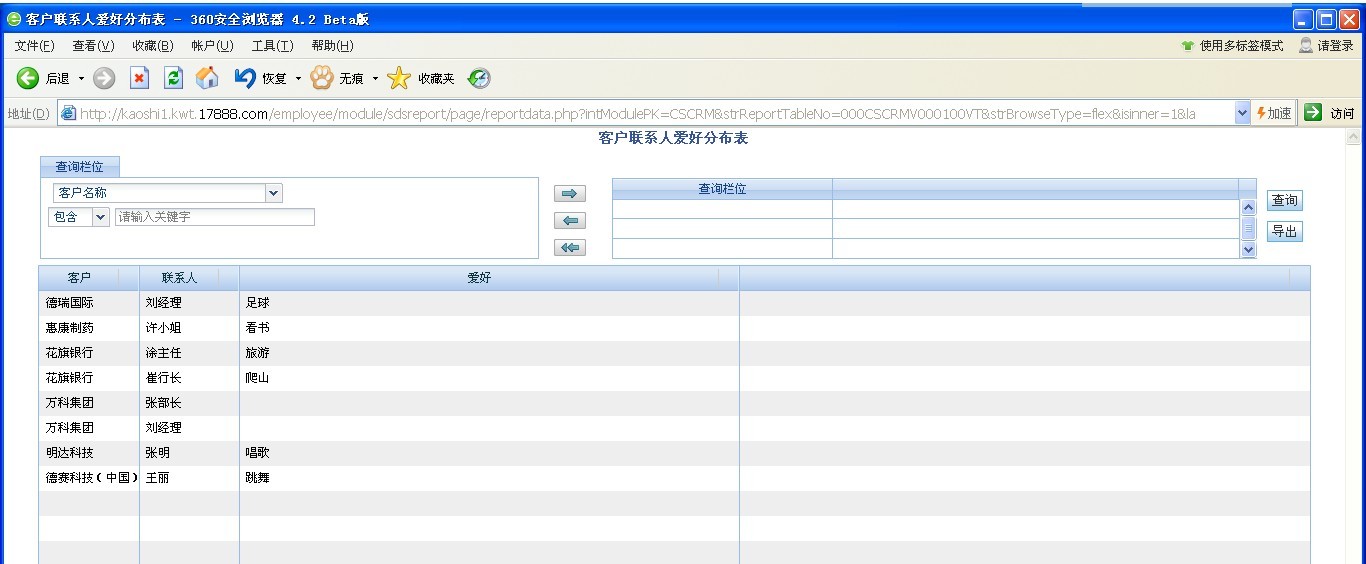The height and width of the screenshot is (564, 1366).
Task: Open the Favorites (收藏夹) star icon
Action: click(x=399, y=78)
